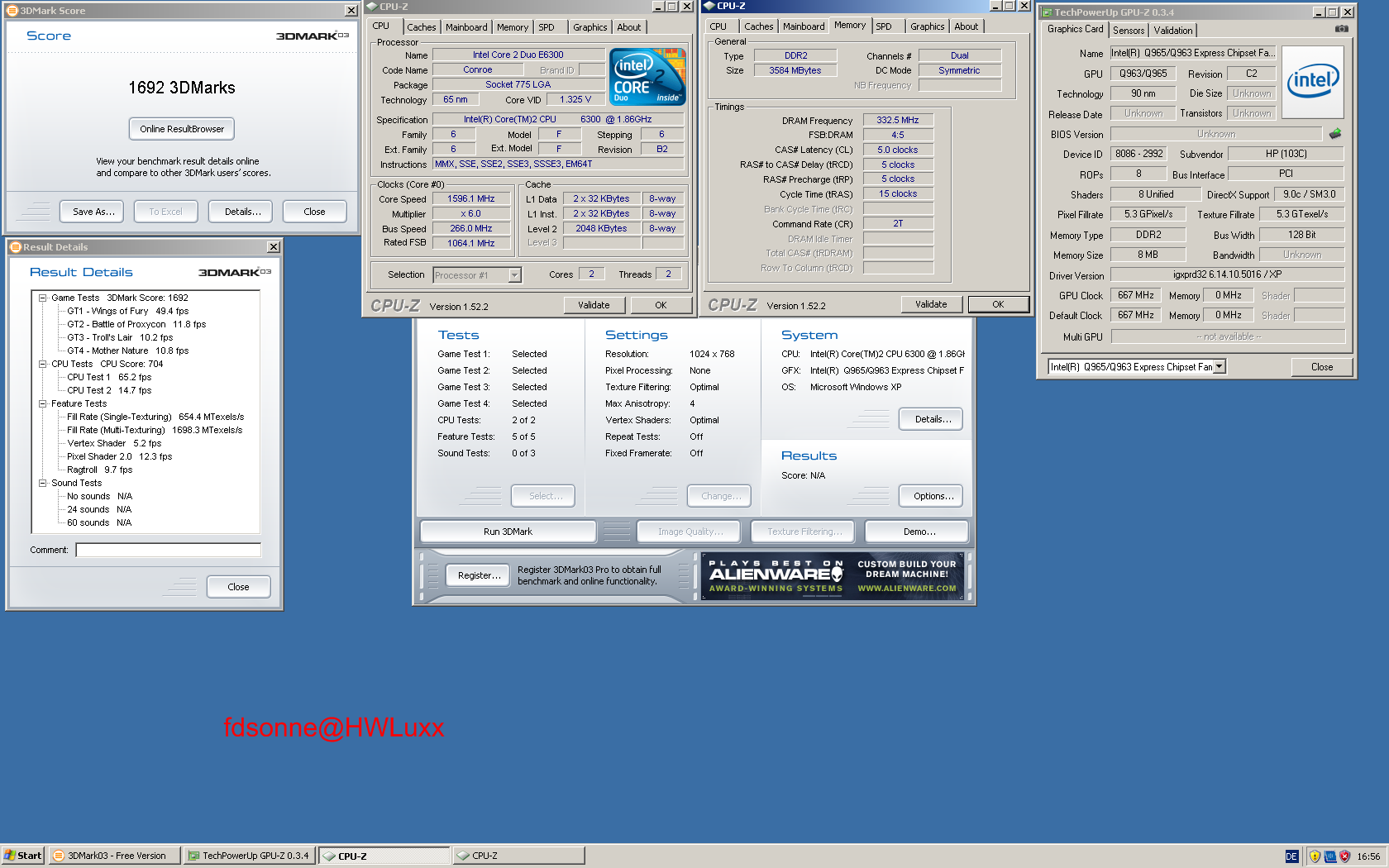The width and height of the screenshot is (1389, 868).
Task: Collapse the Sound Tests tree node
Action: [x=42, y=483]
